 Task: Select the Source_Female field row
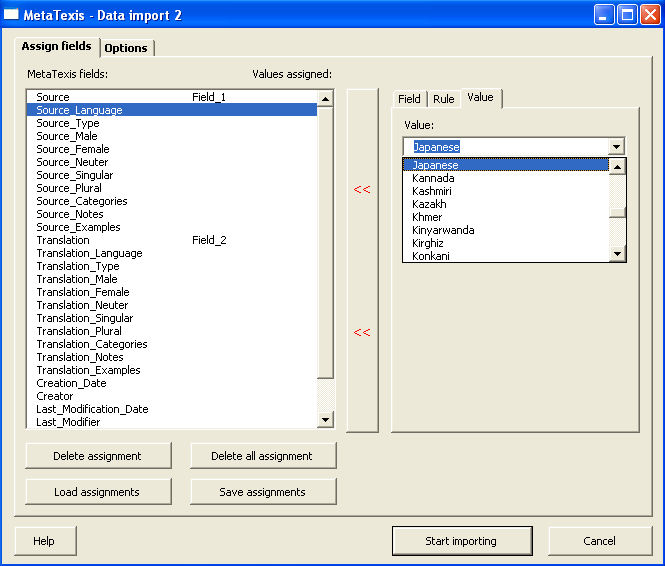[172, 149]
